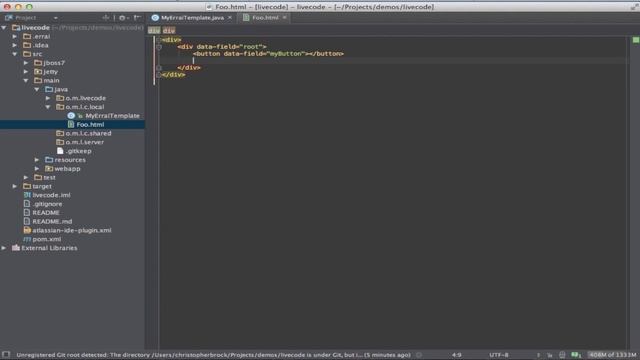Expand the .errai folder
This screenshot has width=640, height=360.
click(15, 36)
